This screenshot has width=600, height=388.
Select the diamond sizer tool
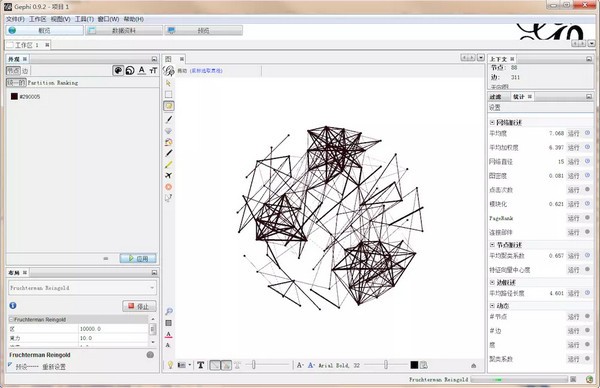click(x=168, y=131)
